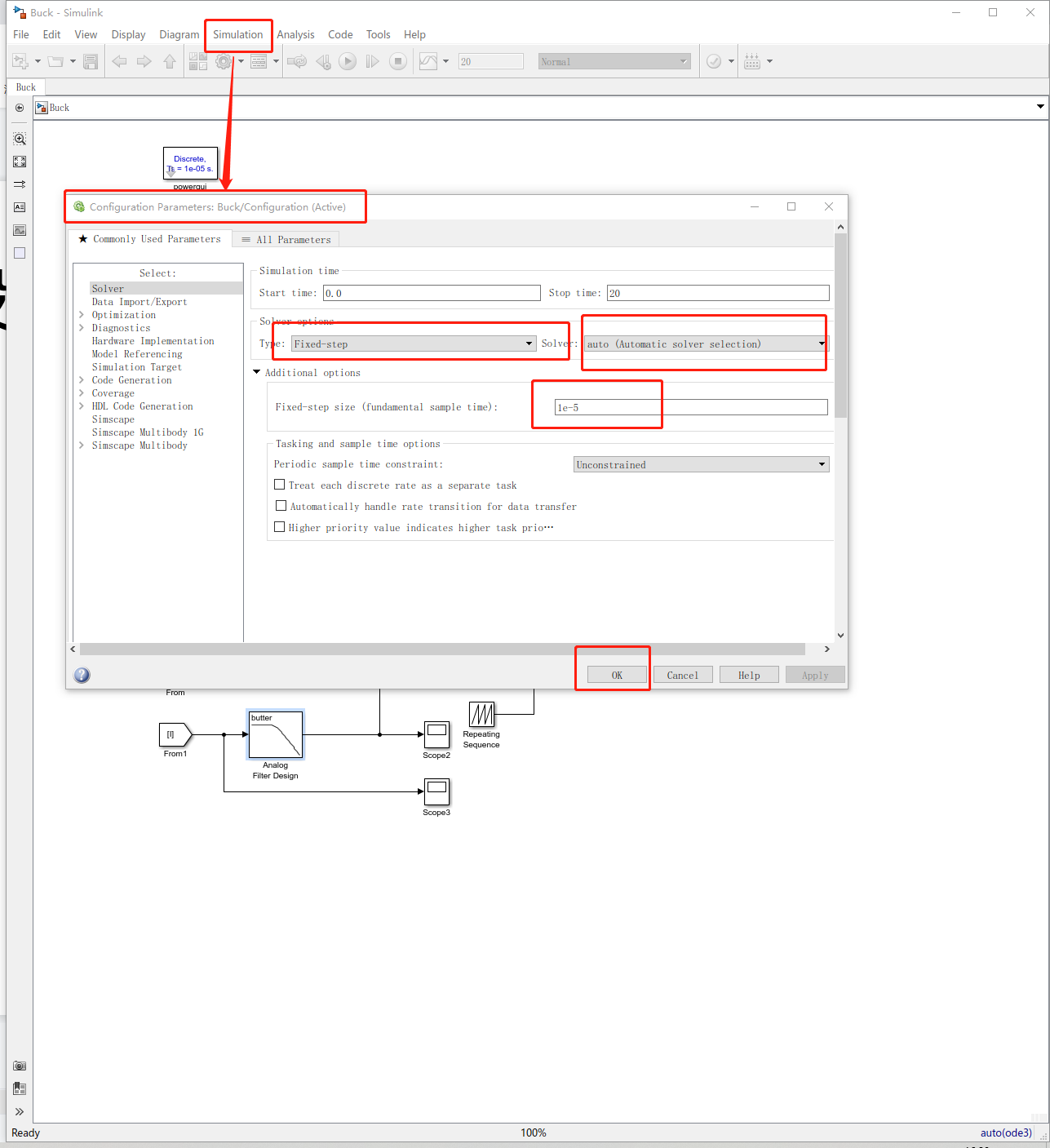Open the Library Browser icon
1050x1148 pixels.
pyautogui.click(x=198, y=61)
